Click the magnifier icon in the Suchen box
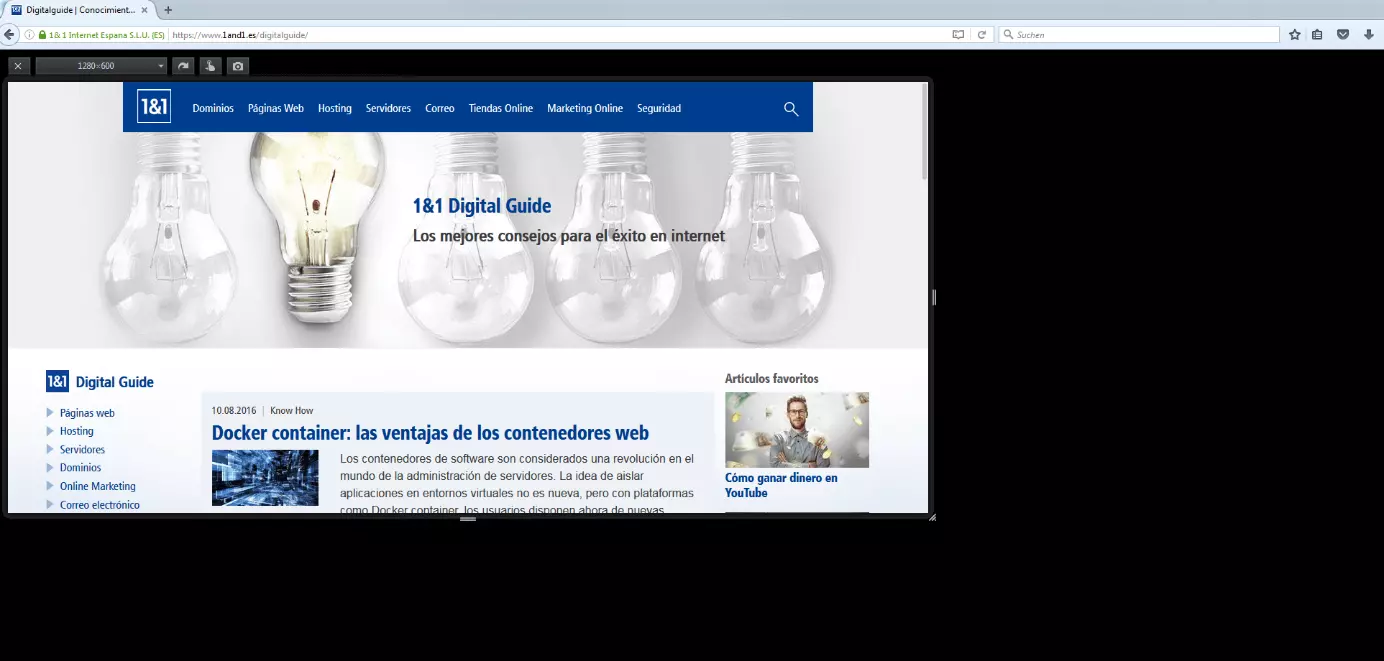The width and height of the screenshot is (1384, 661). coord(1008,35)
